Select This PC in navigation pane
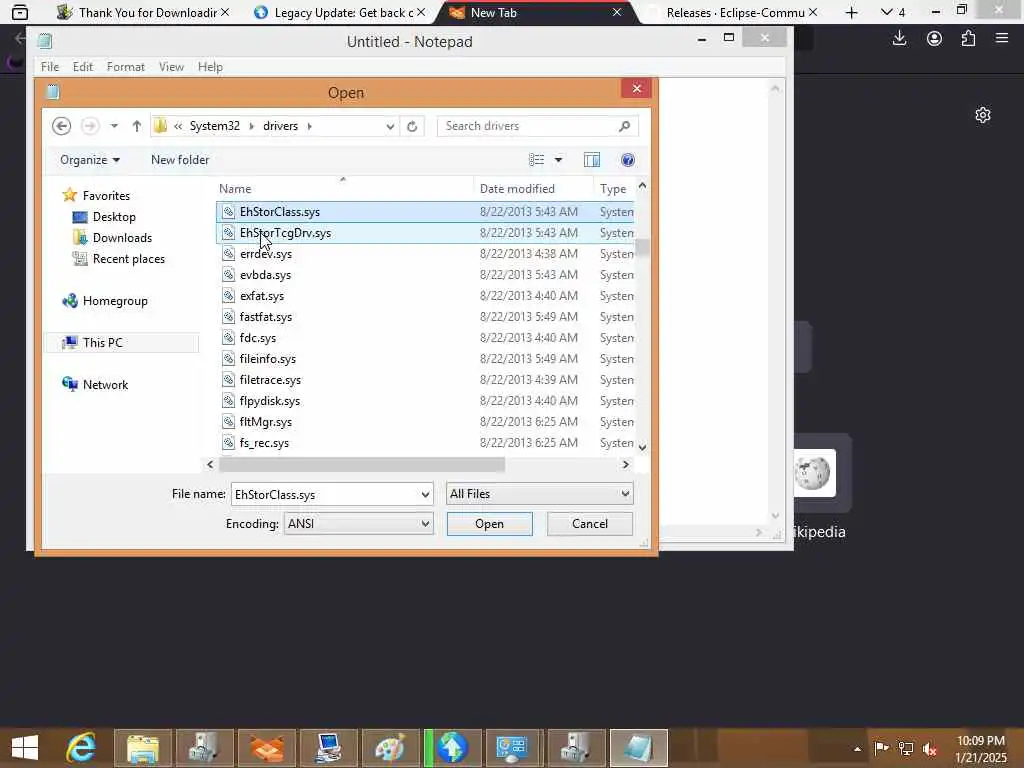The height and width of the screenshot is (768, 1024). [x=121, y=343]
